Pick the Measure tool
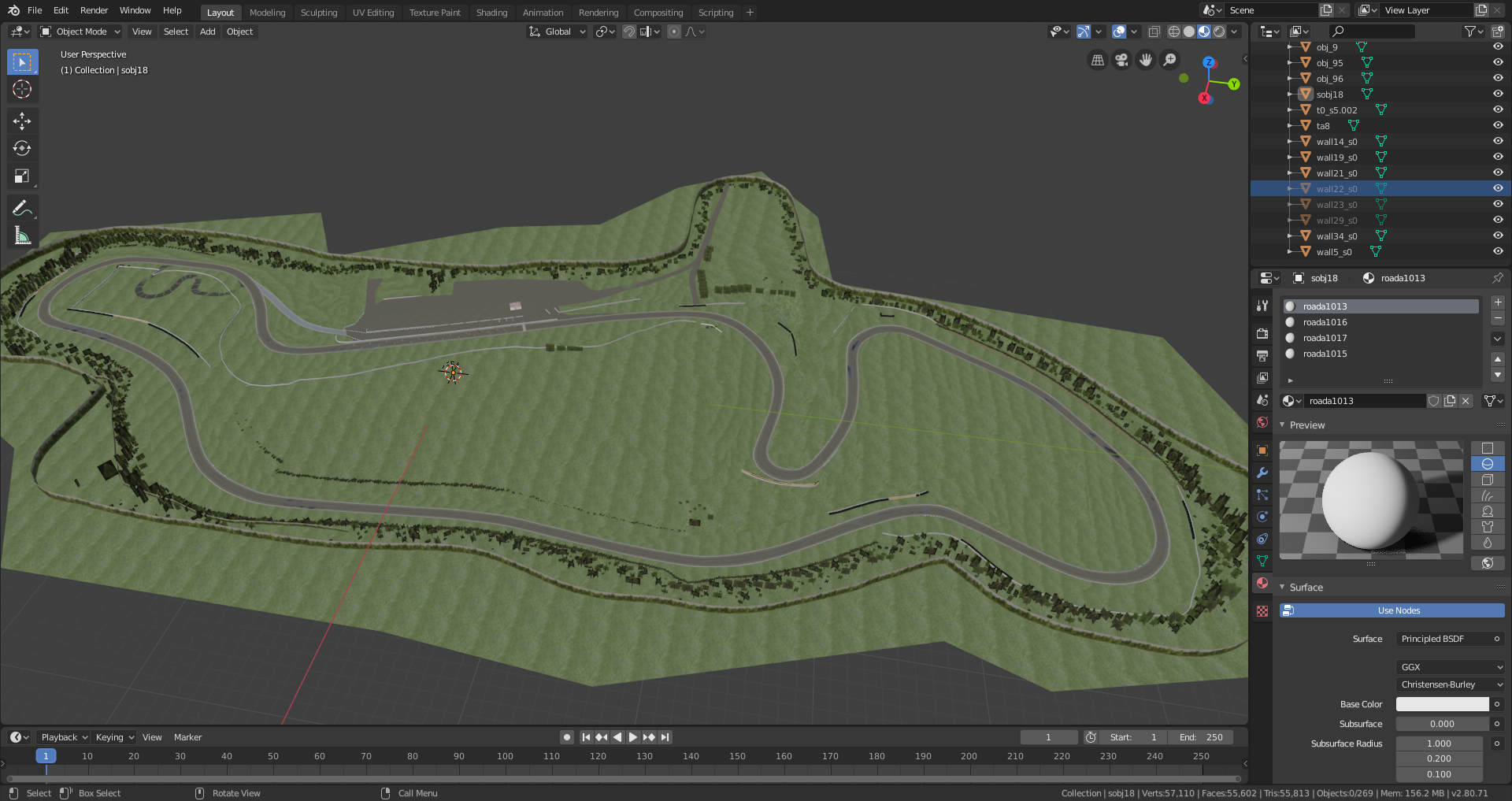Viewport: 1512px width, 801px height. point(22,235)
